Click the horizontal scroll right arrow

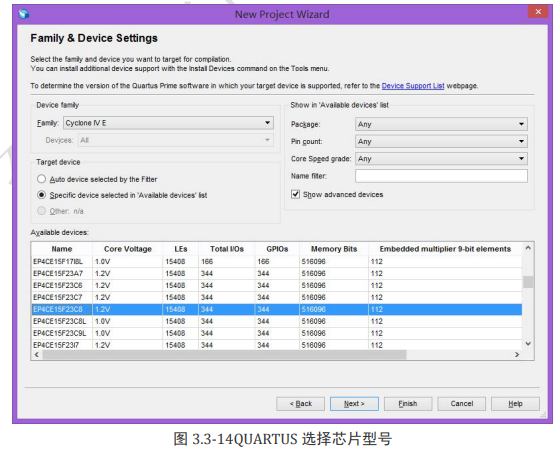517,355
